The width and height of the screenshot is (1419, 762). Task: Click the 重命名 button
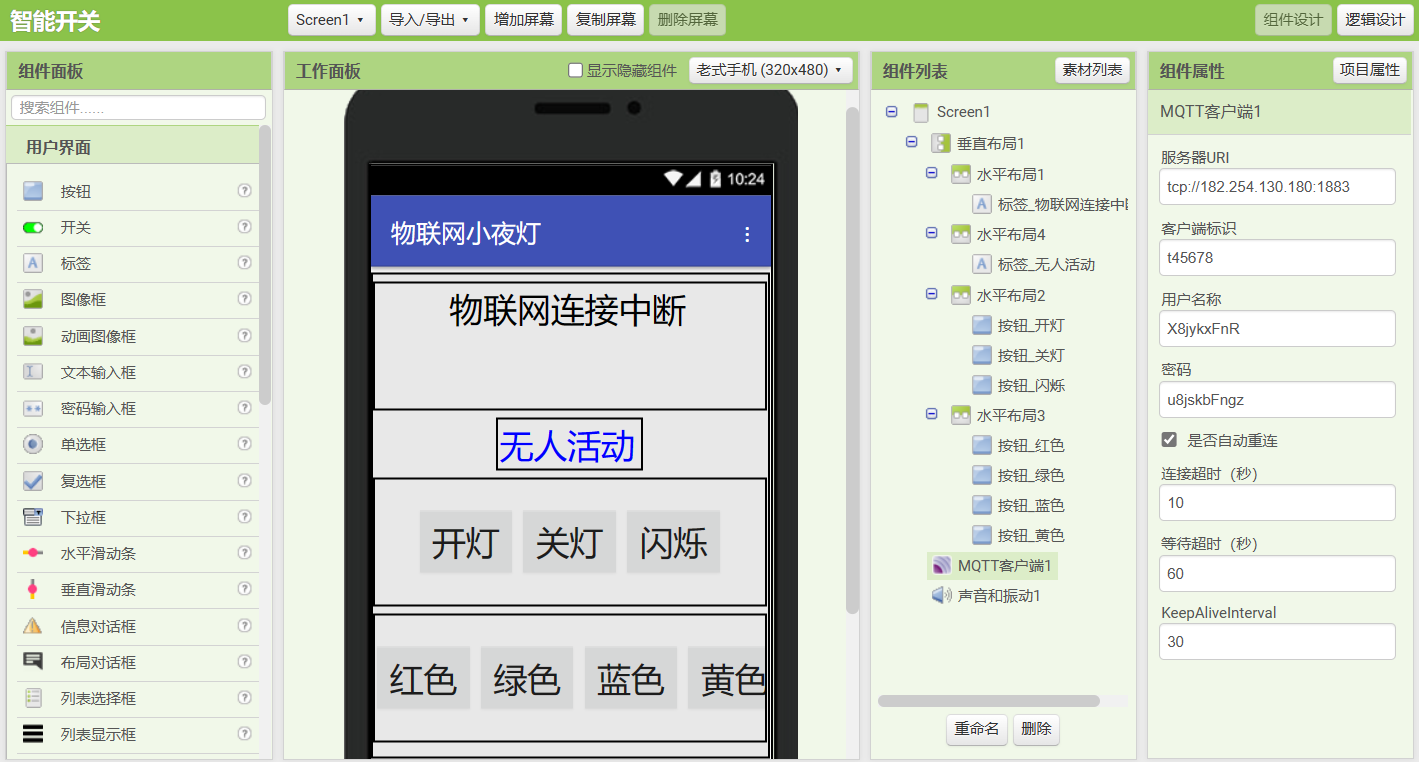click(x=976, y=729)
